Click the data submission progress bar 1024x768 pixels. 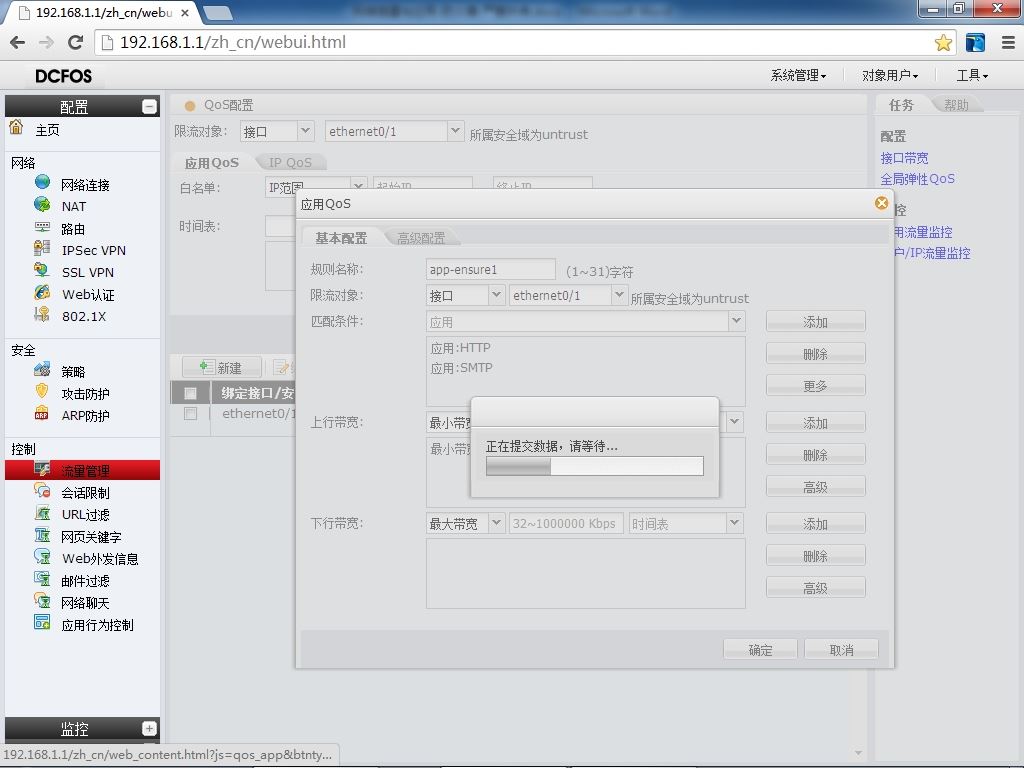pos(595,466)
